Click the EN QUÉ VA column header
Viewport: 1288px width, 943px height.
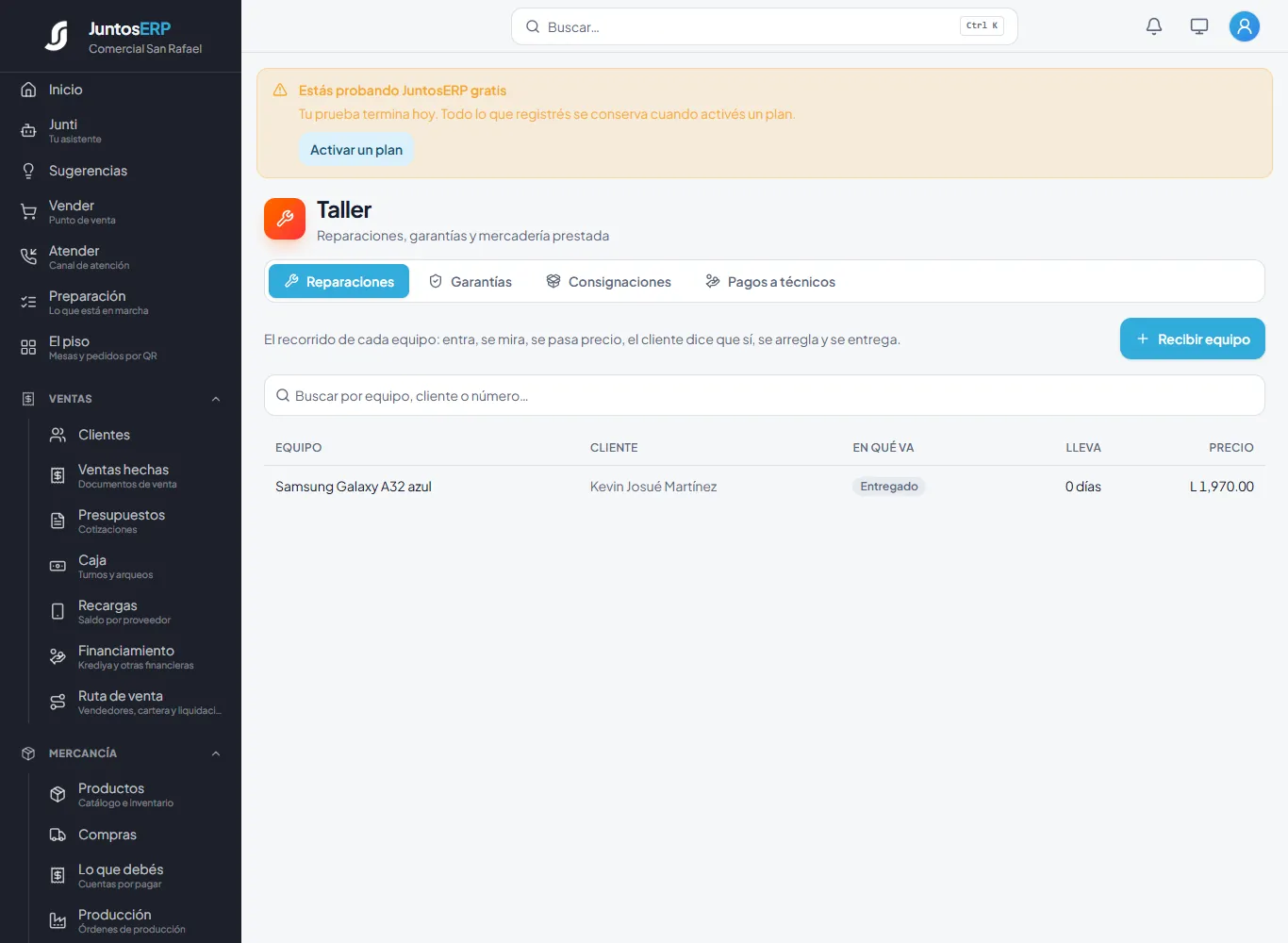pyautogui.click(x=883, y=448)
